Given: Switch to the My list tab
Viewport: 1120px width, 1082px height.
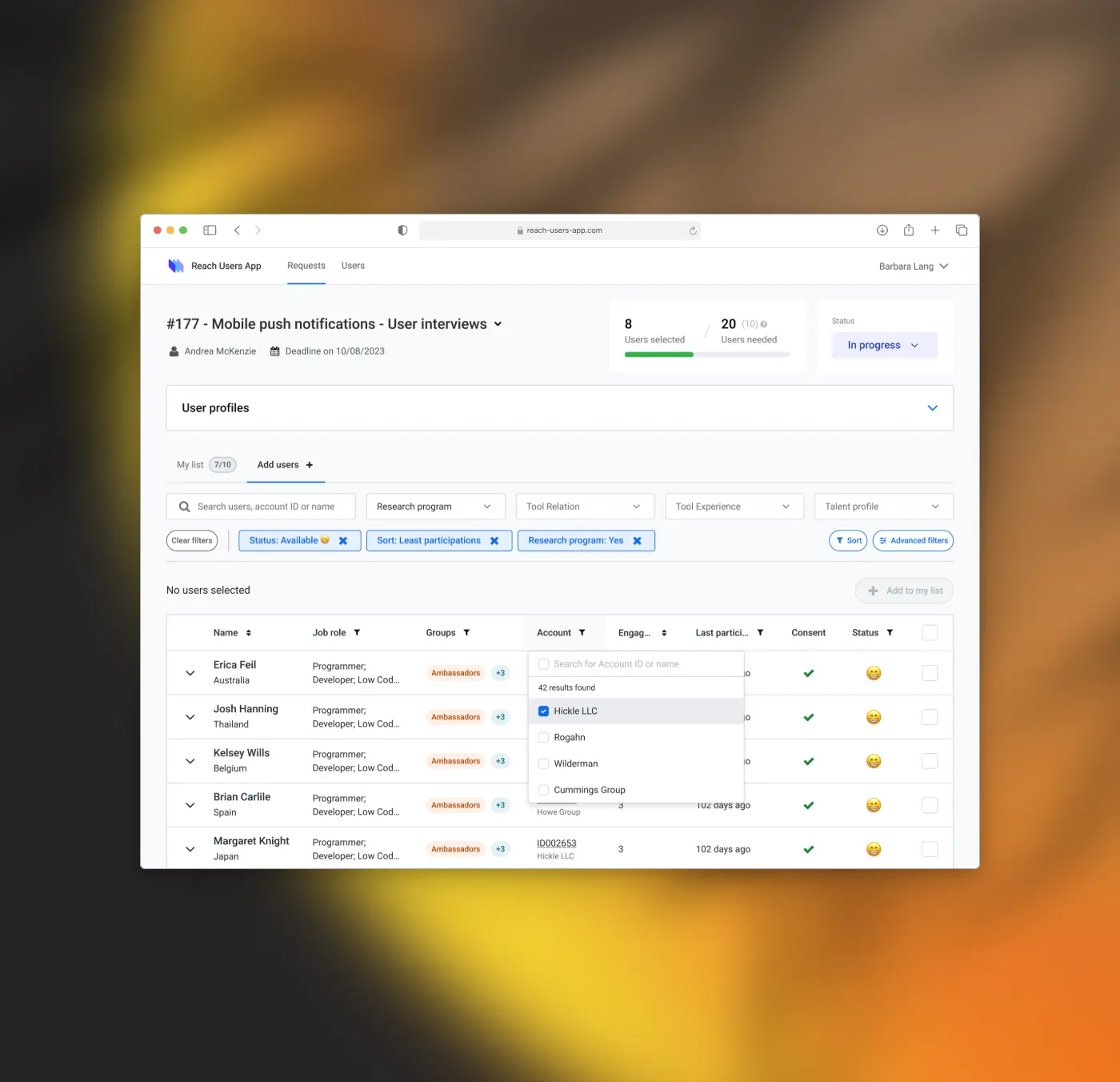Looking at the screenshot, I should (206, 465).
